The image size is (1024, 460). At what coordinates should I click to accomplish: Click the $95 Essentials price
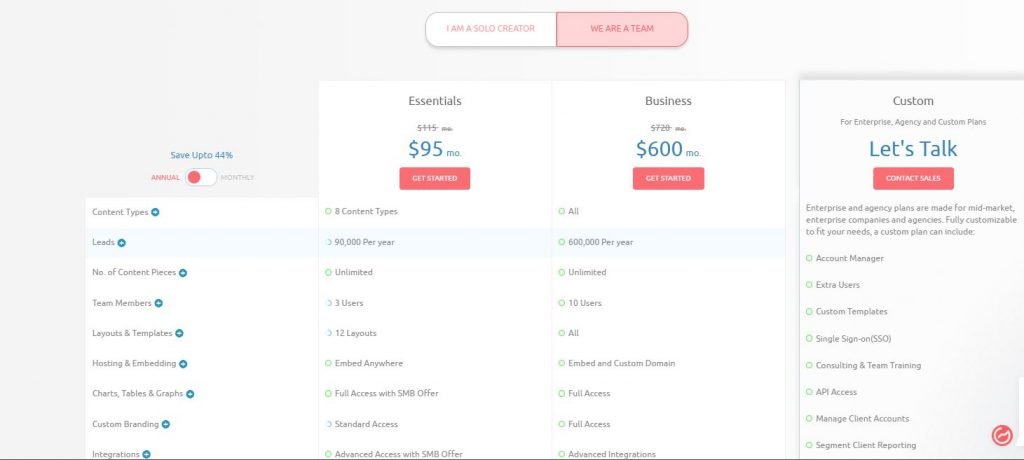426,149
